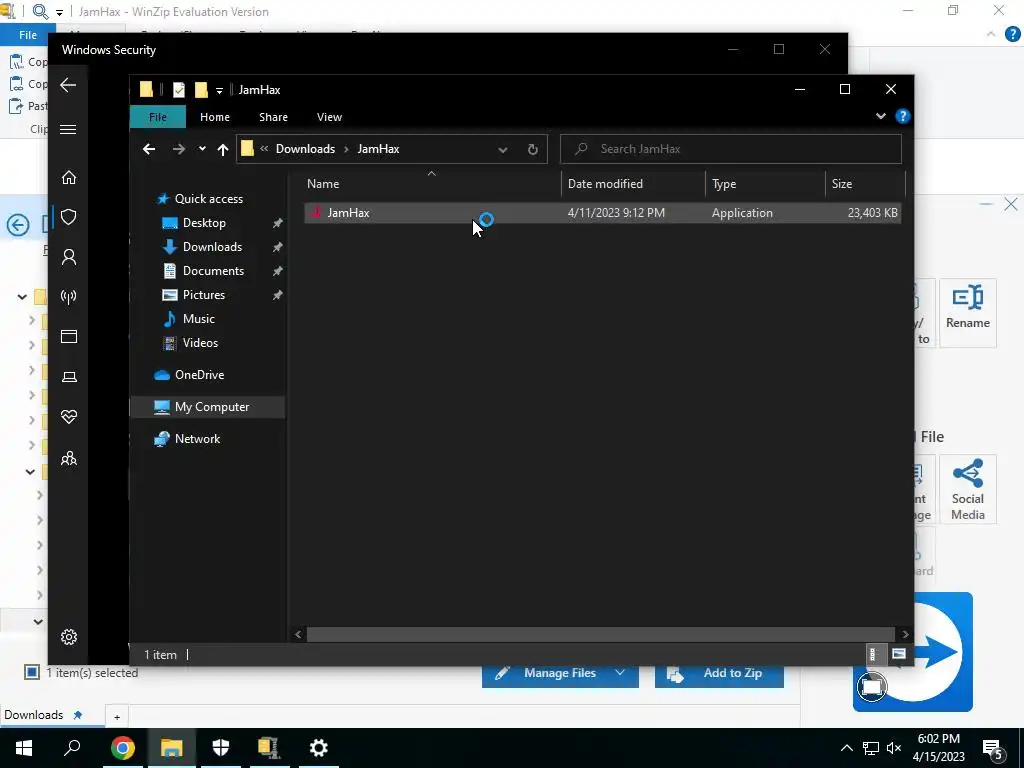
Task: Select Desktop in navigation pane
Action: [x=204, y=223]
